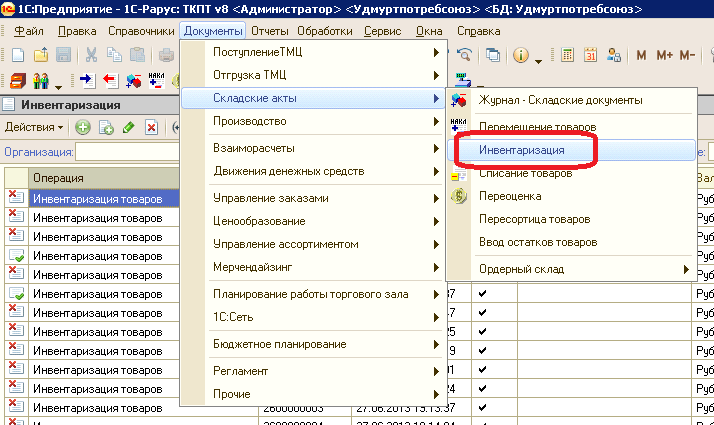The height and width of the screenshot is (425, 714).
Task: Open the Calculator icon
Action: 567,55
